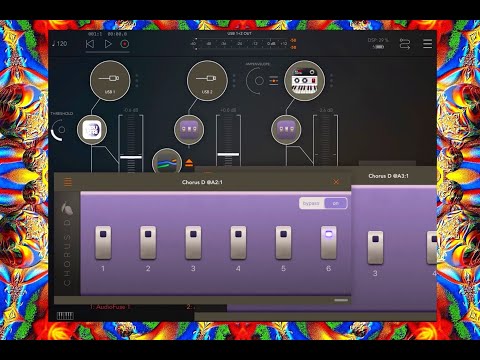Show the on-screen keyboard icon bottom left
The width and height of the screenshot is (480, 360).
[65, 316]
